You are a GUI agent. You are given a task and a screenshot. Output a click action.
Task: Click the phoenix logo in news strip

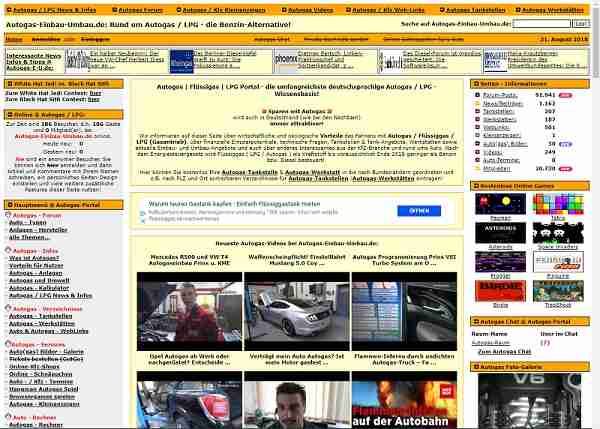[286, 60]
